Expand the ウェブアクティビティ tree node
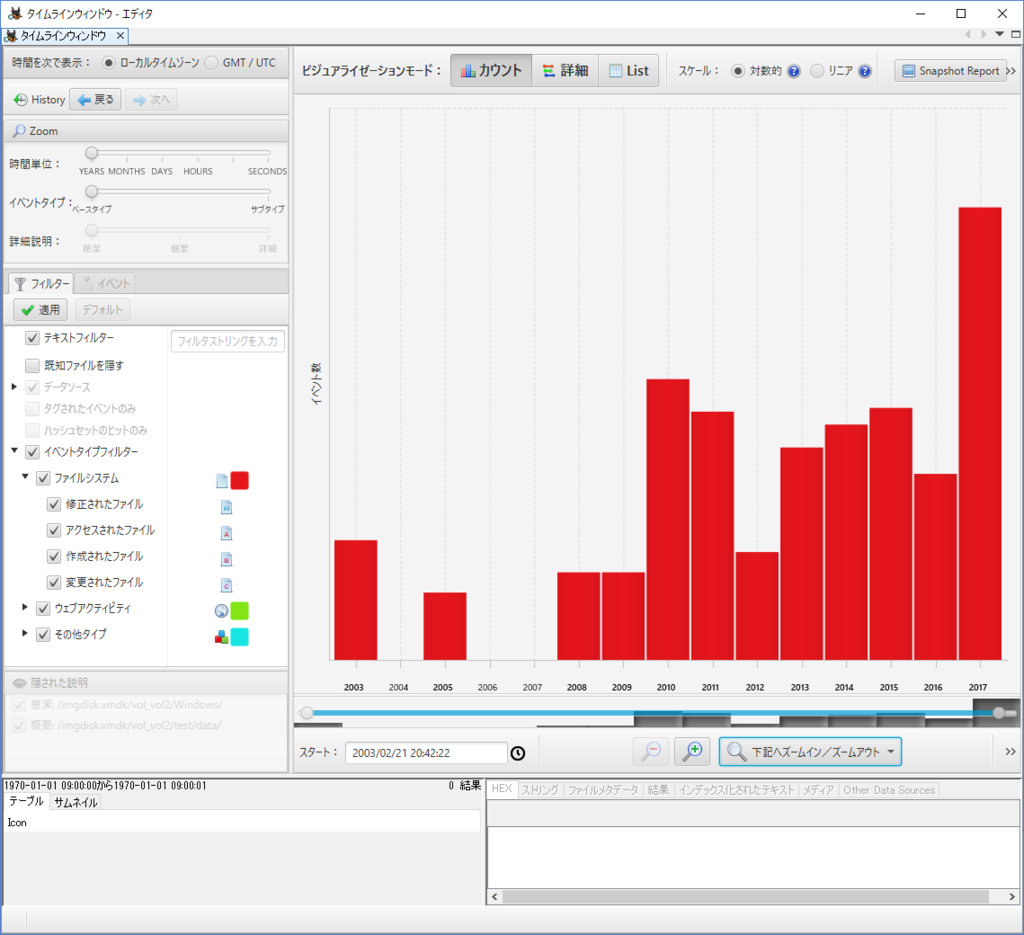 point(25,607)
